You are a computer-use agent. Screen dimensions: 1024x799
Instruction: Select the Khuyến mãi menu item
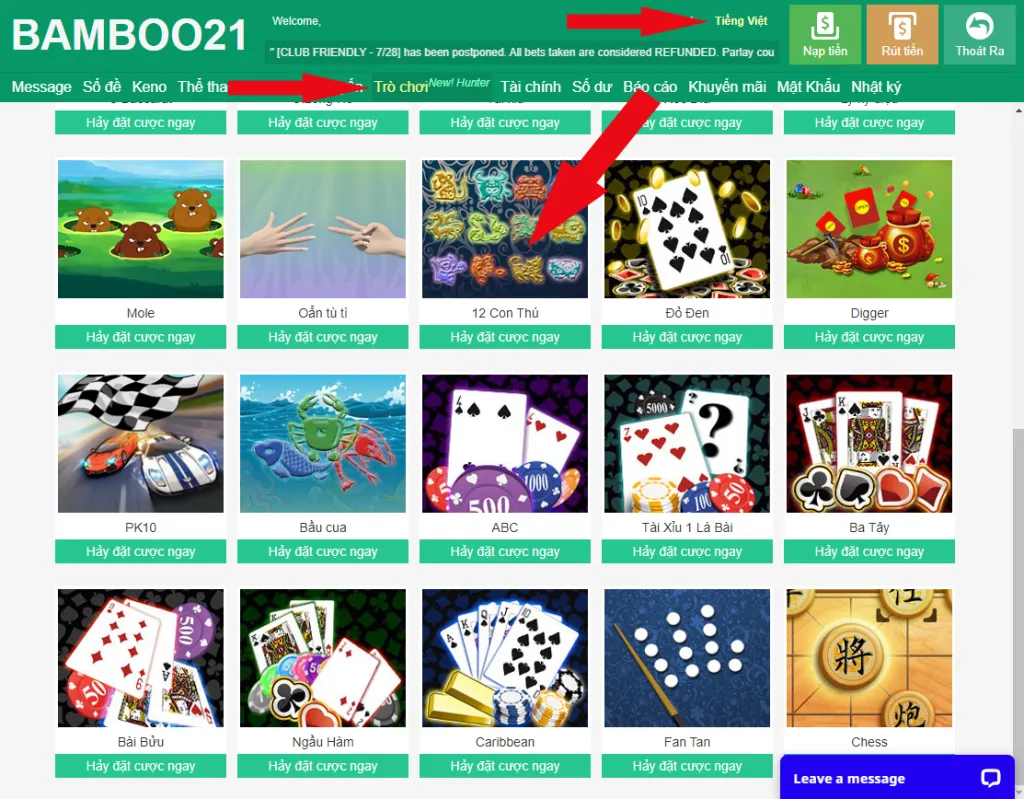[727, 87]
